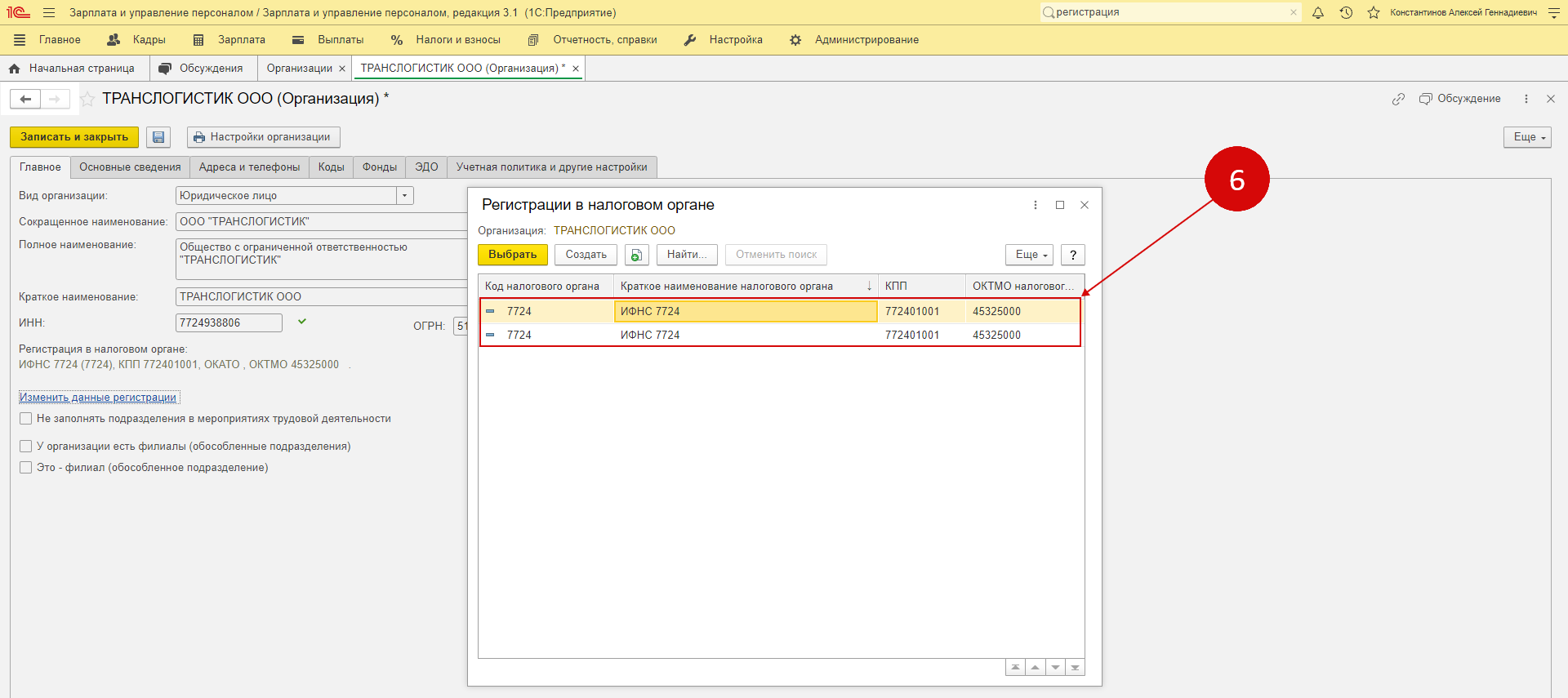Open the form's three-dot options menu
The width and height of the screenshot is (1568, 698).
(x=1526, y=99)
